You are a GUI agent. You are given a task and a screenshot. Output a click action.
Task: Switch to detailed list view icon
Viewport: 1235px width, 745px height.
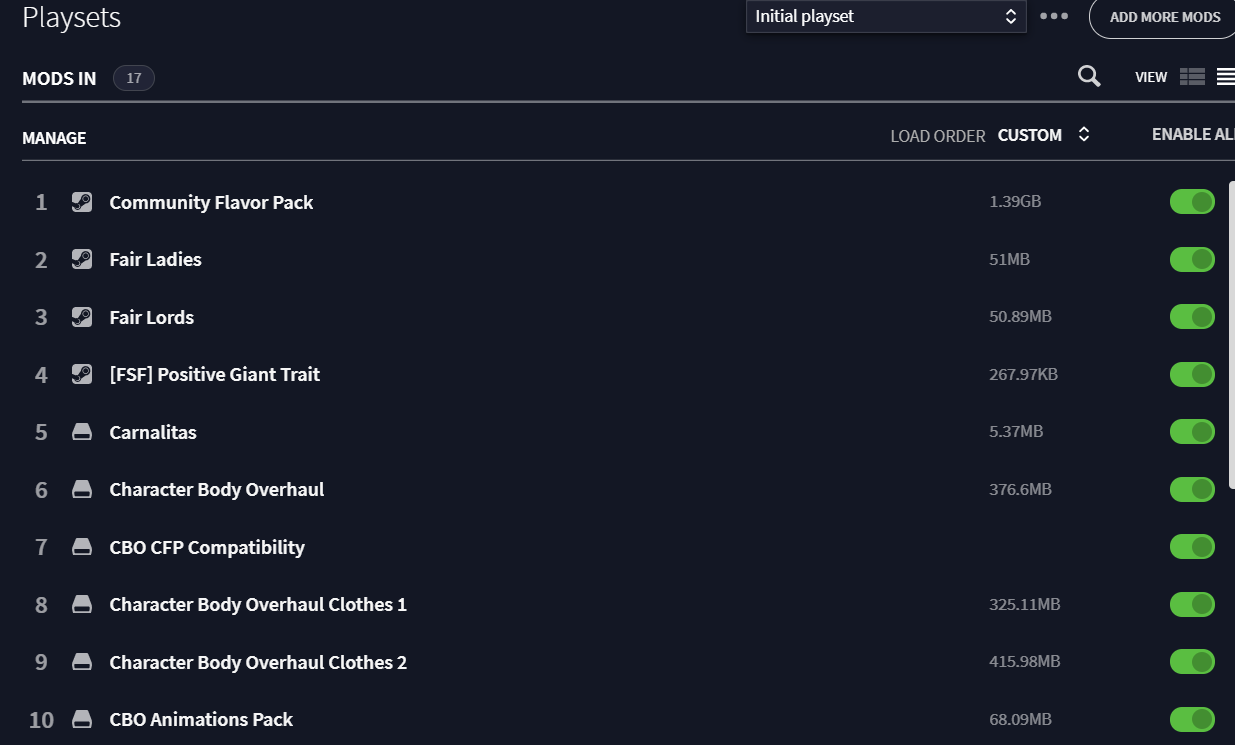1192,77
